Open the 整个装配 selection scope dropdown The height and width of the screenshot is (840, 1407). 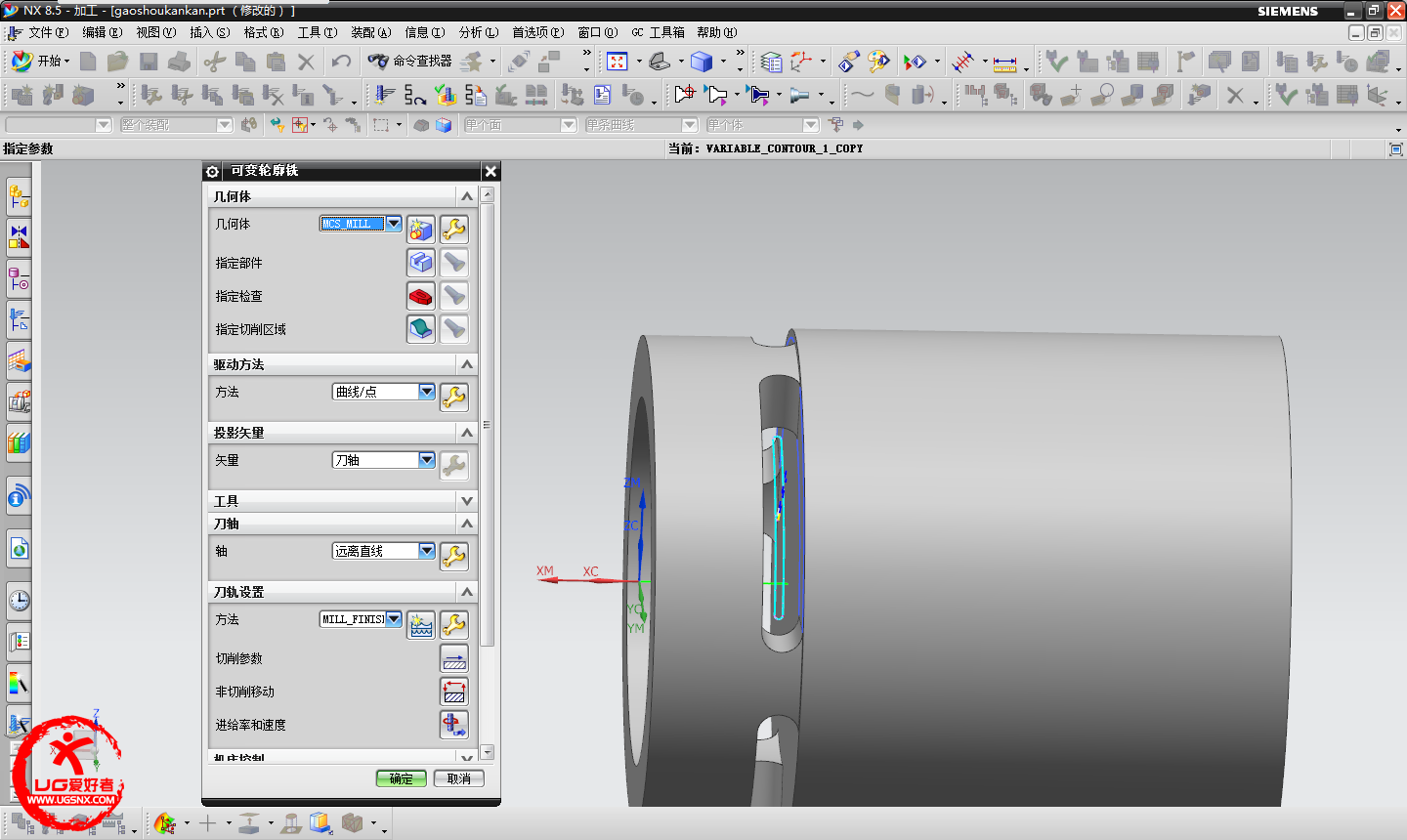pyautogui.click(x=225, y=125)
